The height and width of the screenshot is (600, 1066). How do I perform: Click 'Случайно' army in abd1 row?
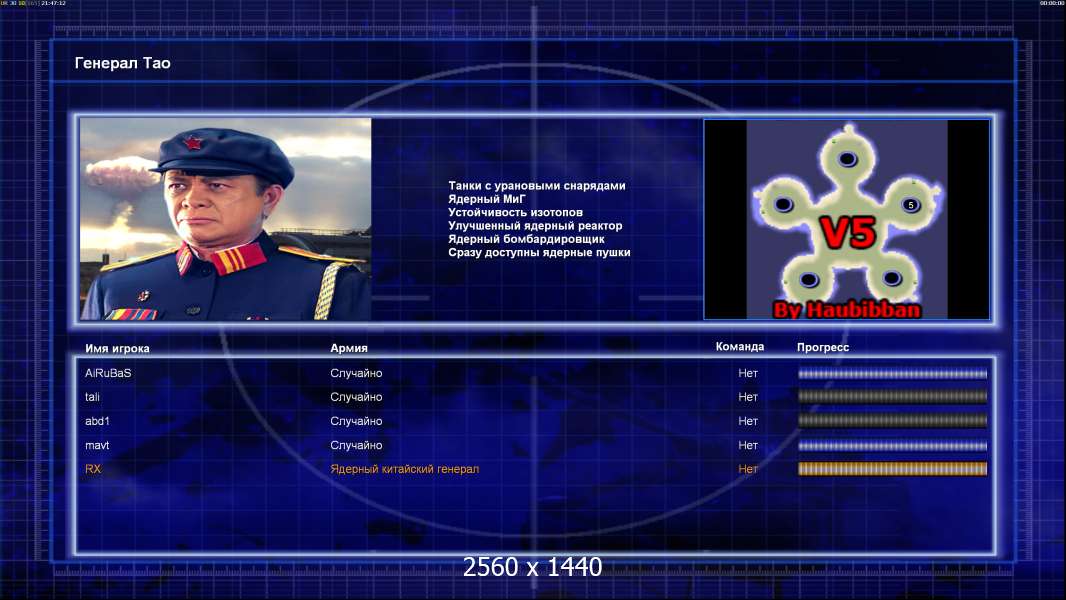356,421
